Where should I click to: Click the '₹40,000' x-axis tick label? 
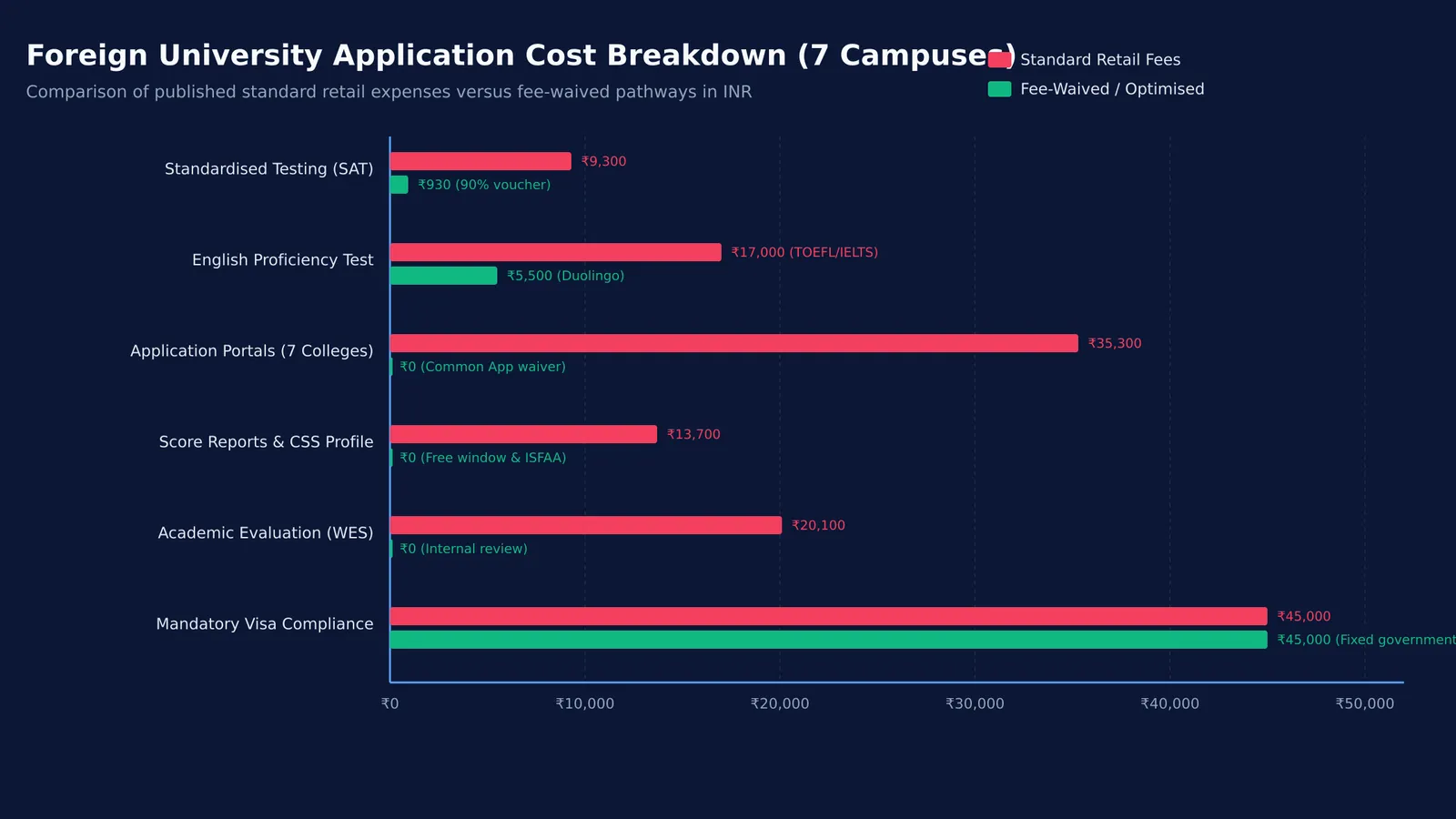pyautogui.click(x=1170, y=704)
